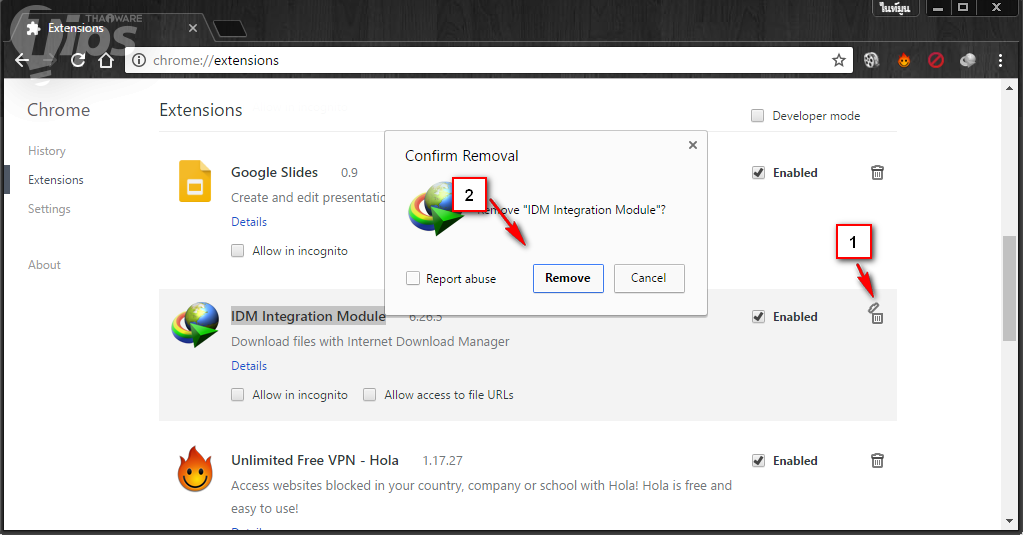Go to the home page
The width and height of the screenshot is (1023, 535).
tap(106, 60)
